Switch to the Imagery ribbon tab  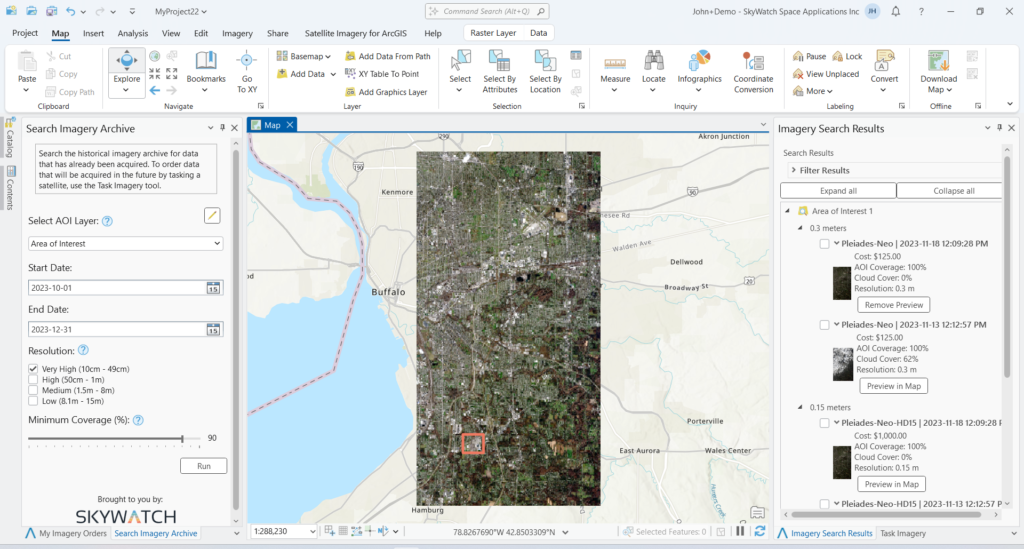237,33
